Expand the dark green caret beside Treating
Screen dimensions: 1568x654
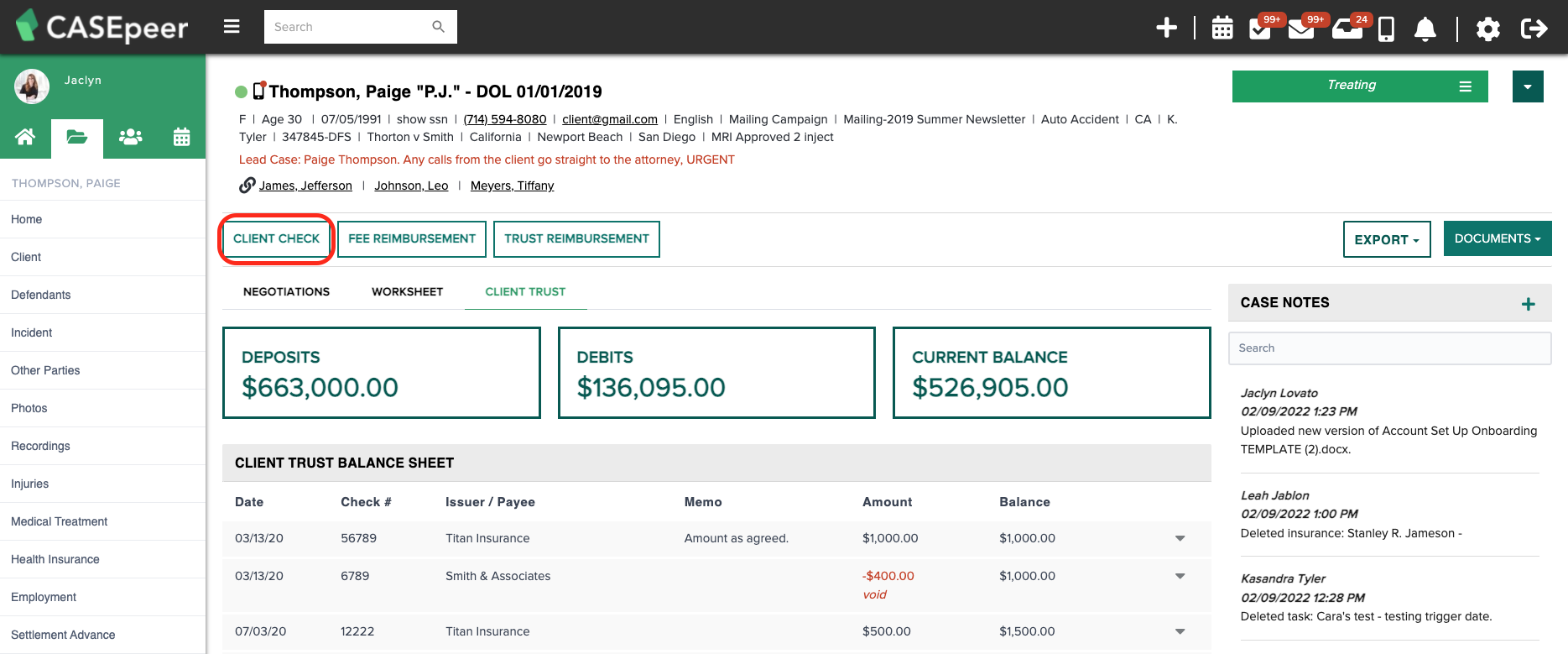click(x=1528, y=86)
